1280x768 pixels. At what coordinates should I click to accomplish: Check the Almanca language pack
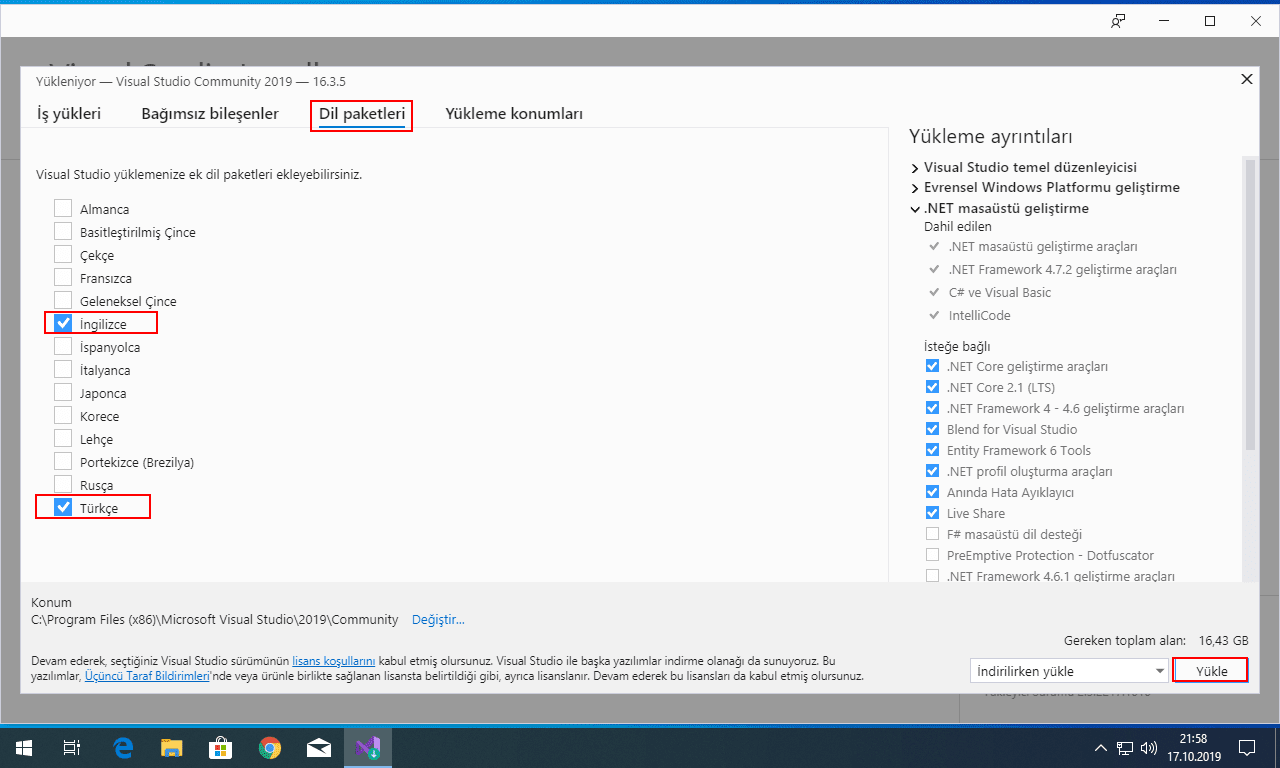[x=63, y=209]
